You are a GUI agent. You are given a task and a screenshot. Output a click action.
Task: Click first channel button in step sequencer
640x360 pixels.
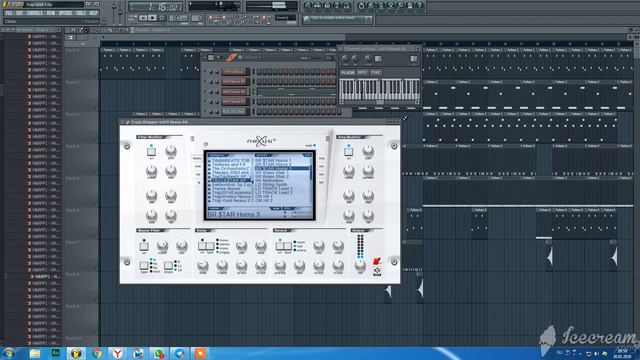click(x=236, y=72)
